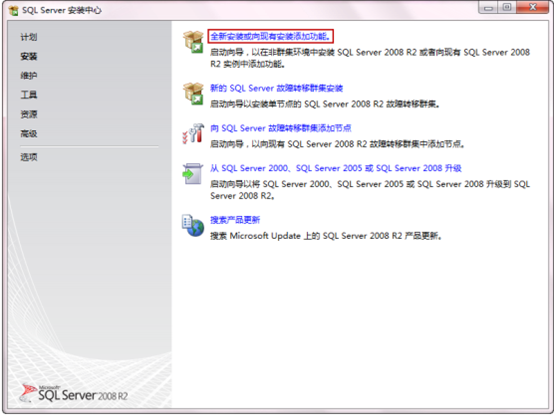Viewport: 554px width, 415px height.
Task: Open the 工具 section
Action: (29, 95)
